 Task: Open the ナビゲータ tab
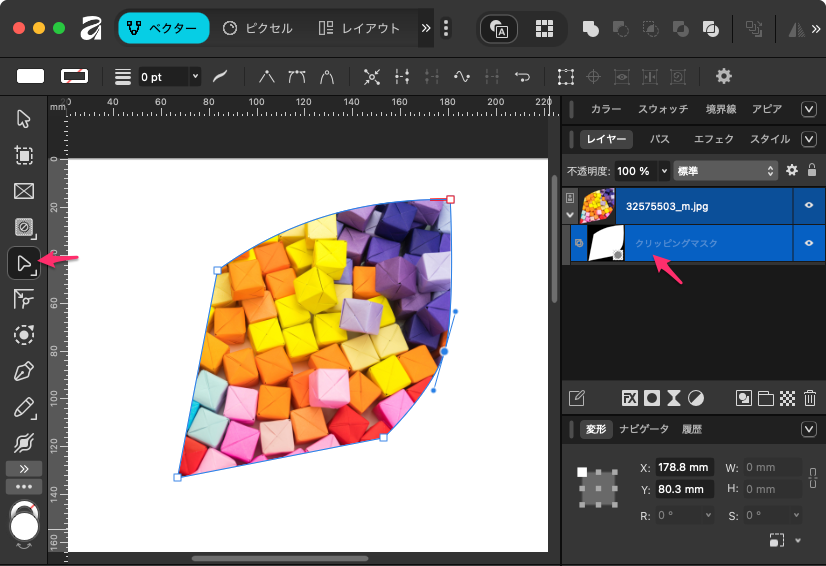pyautogui.click(x=644, y=429)
